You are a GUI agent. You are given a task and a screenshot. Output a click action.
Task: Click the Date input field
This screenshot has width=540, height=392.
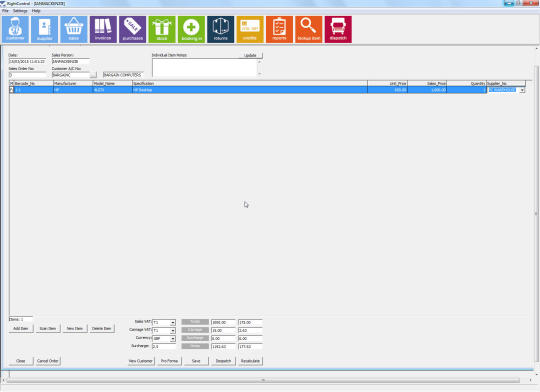[x=28, y=61]
